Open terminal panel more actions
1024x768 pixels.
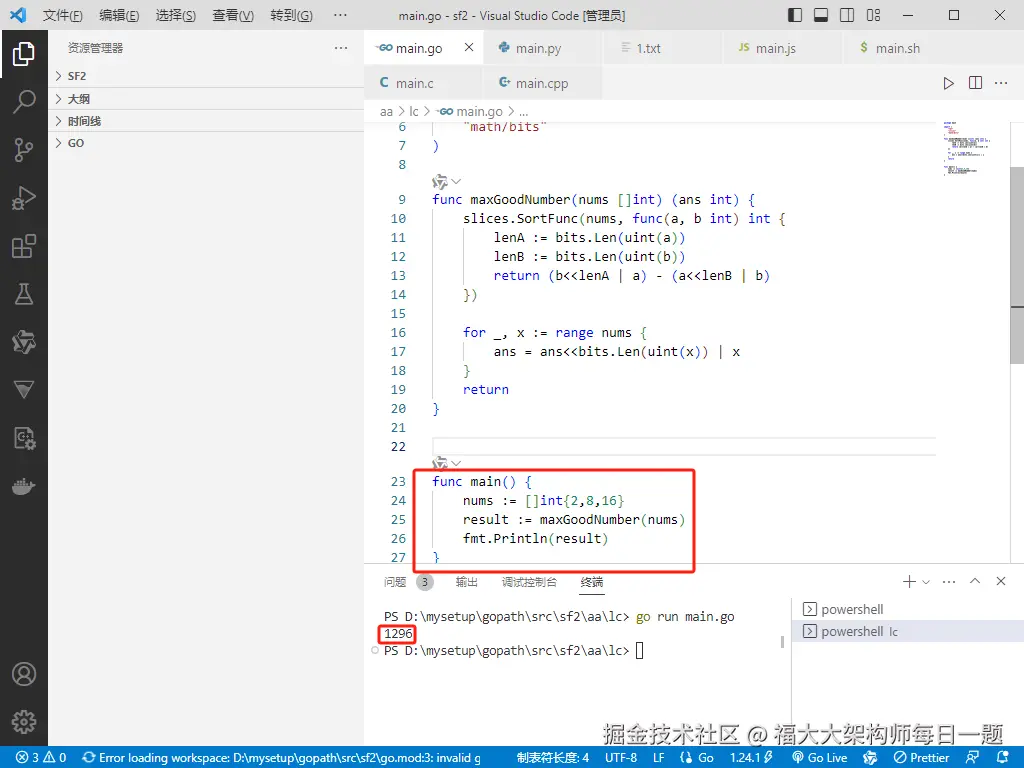tap(949, 581)
